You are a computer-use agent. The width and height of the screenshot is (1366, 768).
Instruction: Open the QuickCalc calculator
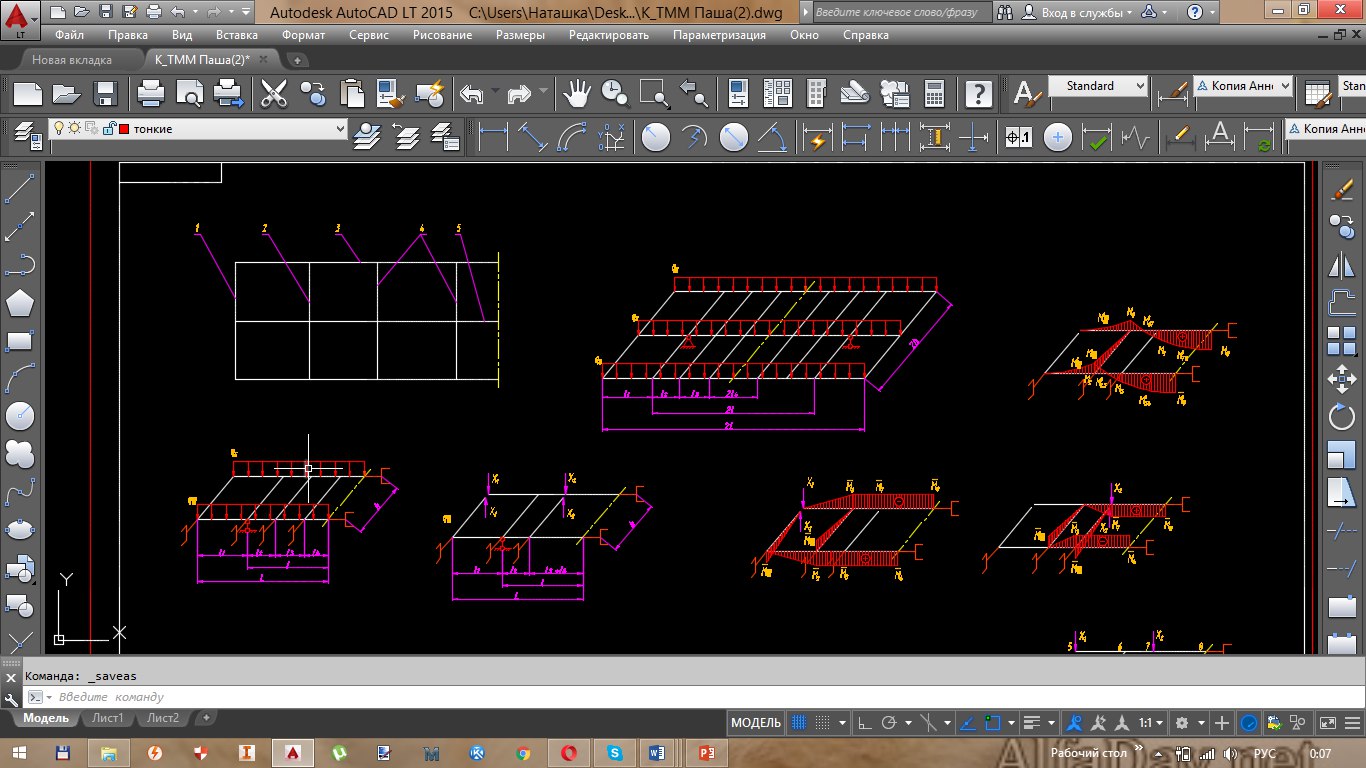coord(934,94)
